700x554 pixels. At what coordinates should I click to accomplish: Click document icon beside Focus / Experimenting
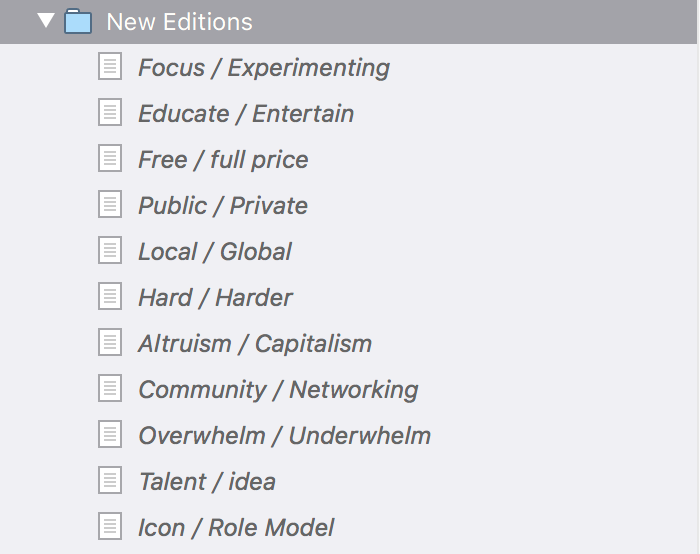click(x=110, y=67)
